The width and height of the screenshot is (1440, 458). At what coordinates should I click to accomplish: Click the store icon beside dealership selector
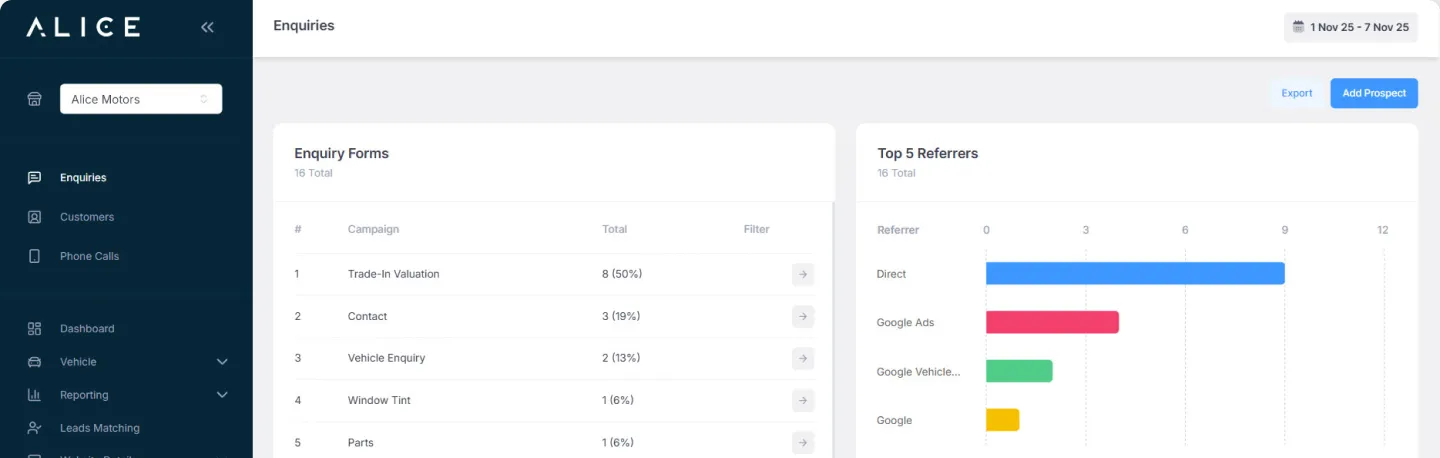click(34, 99)
